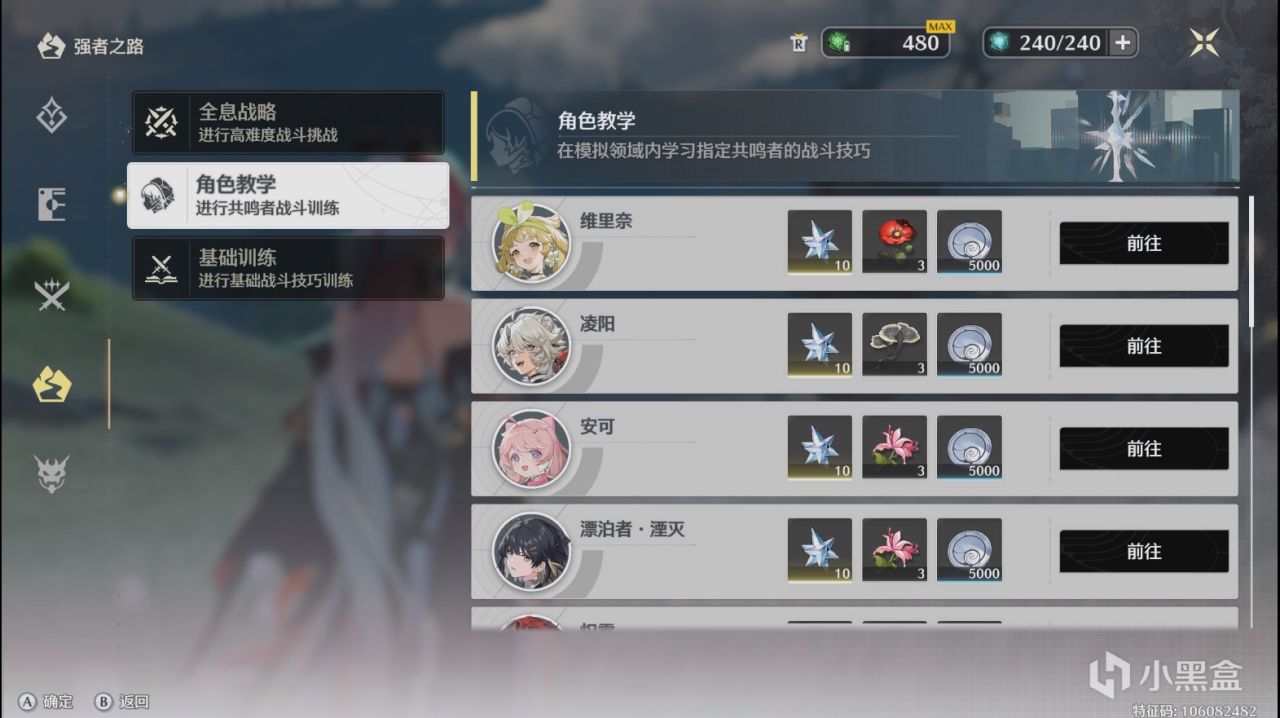
Task: Select the 角色教学 tab
Action: click(288, 195)
